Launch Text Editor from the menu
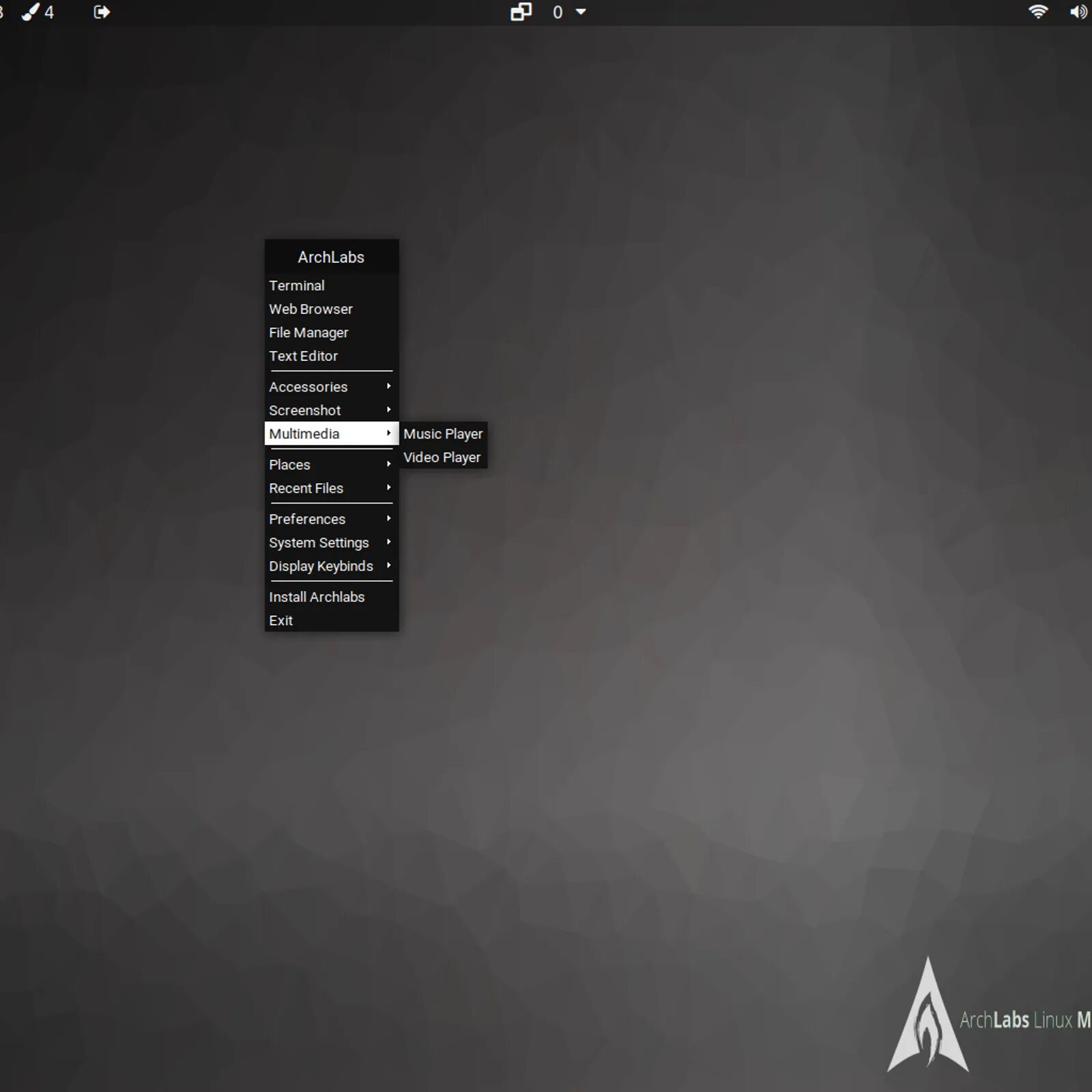The width and height of the screenshot is (1092, 1092). tap(332, 356)
